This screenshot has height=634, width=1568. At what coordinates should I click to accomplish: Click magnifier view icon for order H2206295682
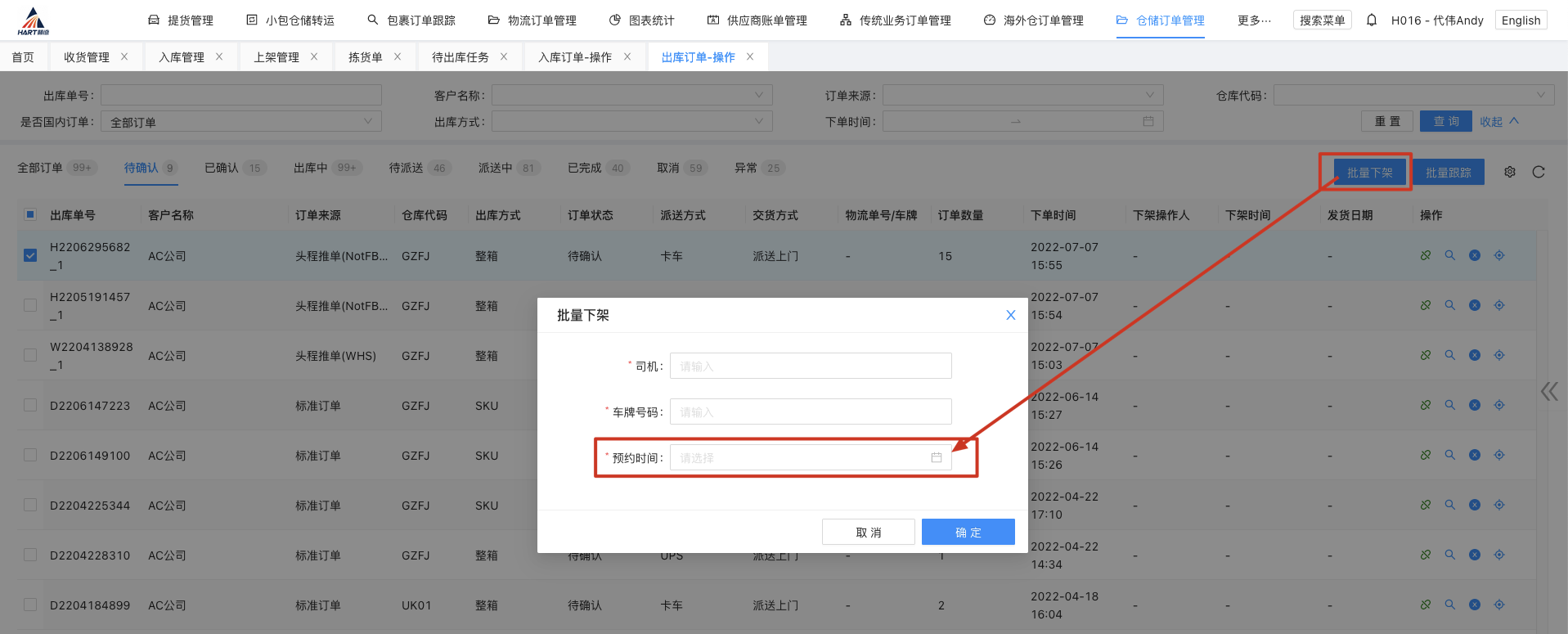coord(1449,255)
